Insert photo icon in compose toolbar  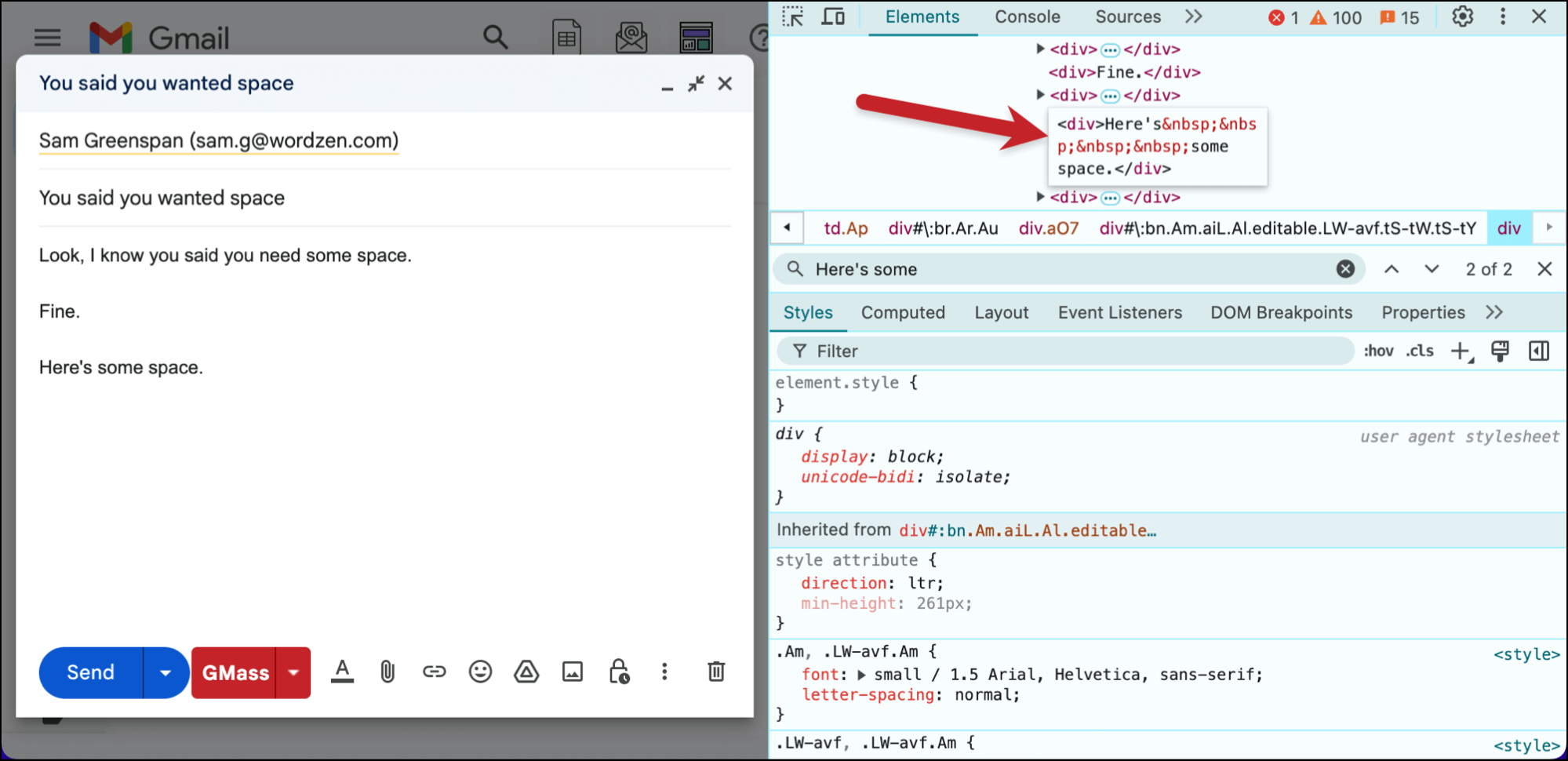(573, 672)
